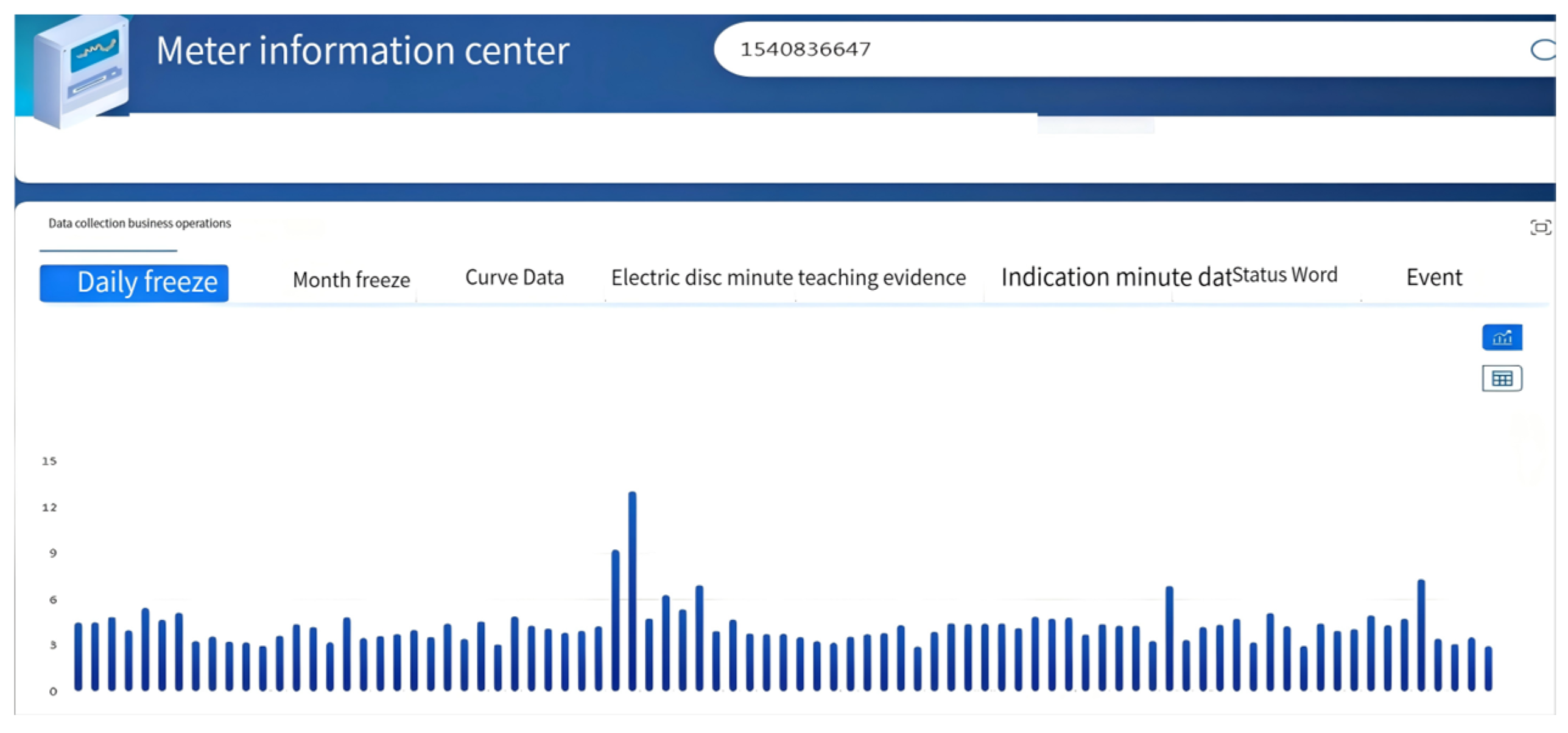Select Data collection business operations tab
The image size is (1568, 733).
pyautogui.click(x=139, y=223)
